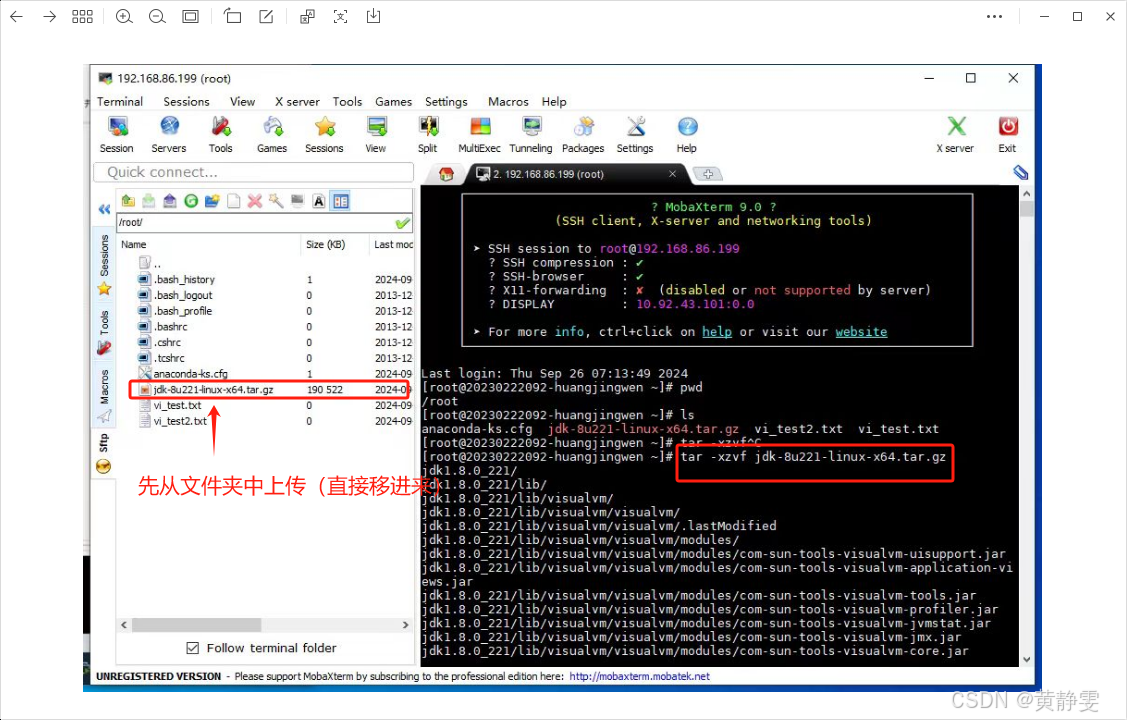Toggle the Follow terminal folder checkbox
This screenshot has width=1127, height=720.
click(193, 648)
